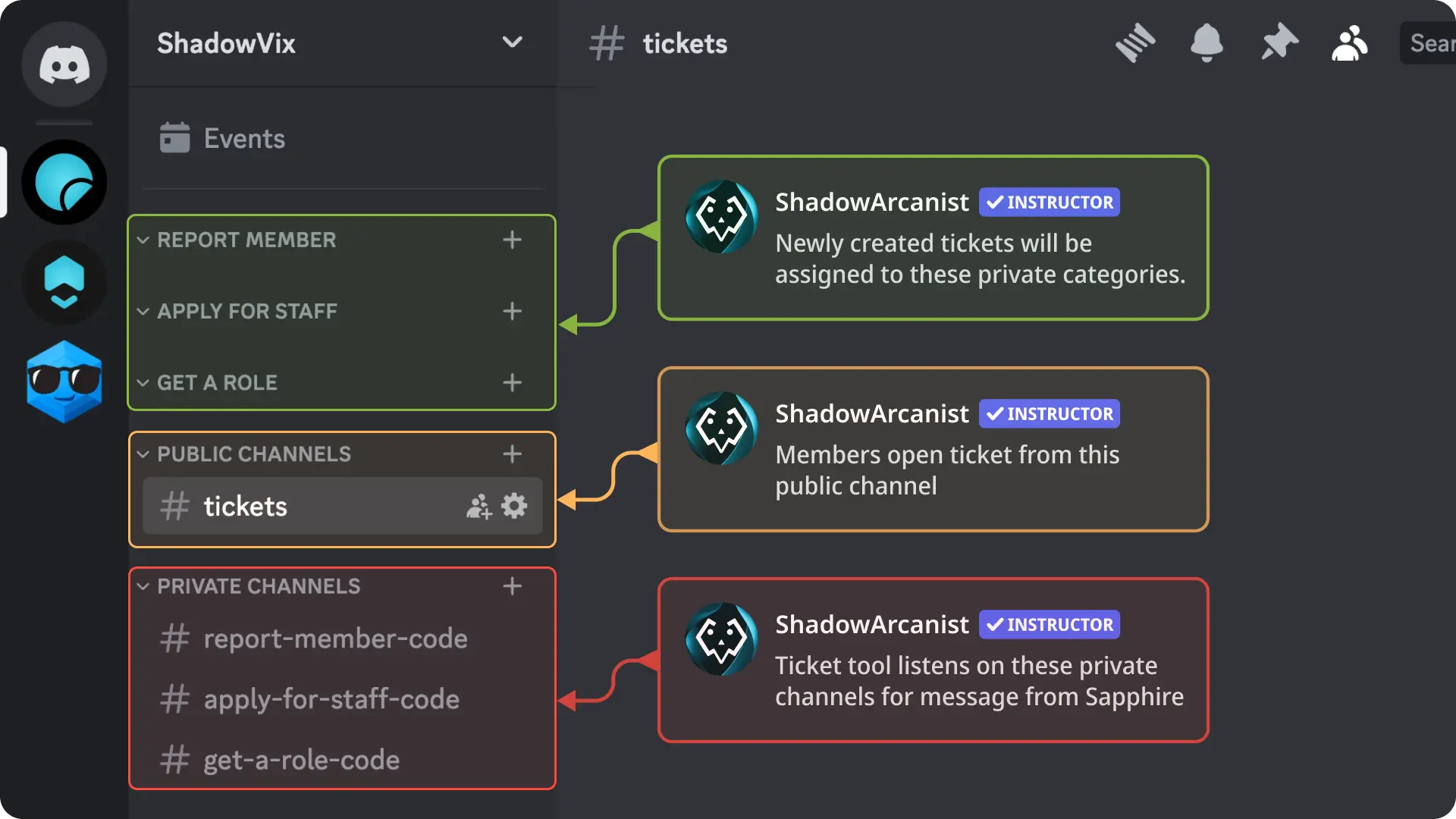Create channel in REPORT MEMBER category
This screenshot has width=1456, height=819.
(x=513, y=240)
